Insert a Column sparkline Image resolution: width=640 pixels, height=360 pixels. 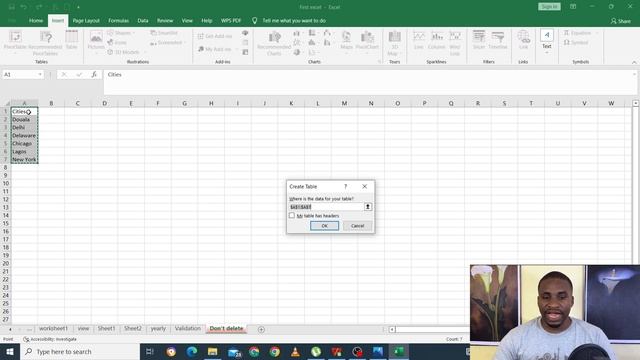[x=437, y=40]
